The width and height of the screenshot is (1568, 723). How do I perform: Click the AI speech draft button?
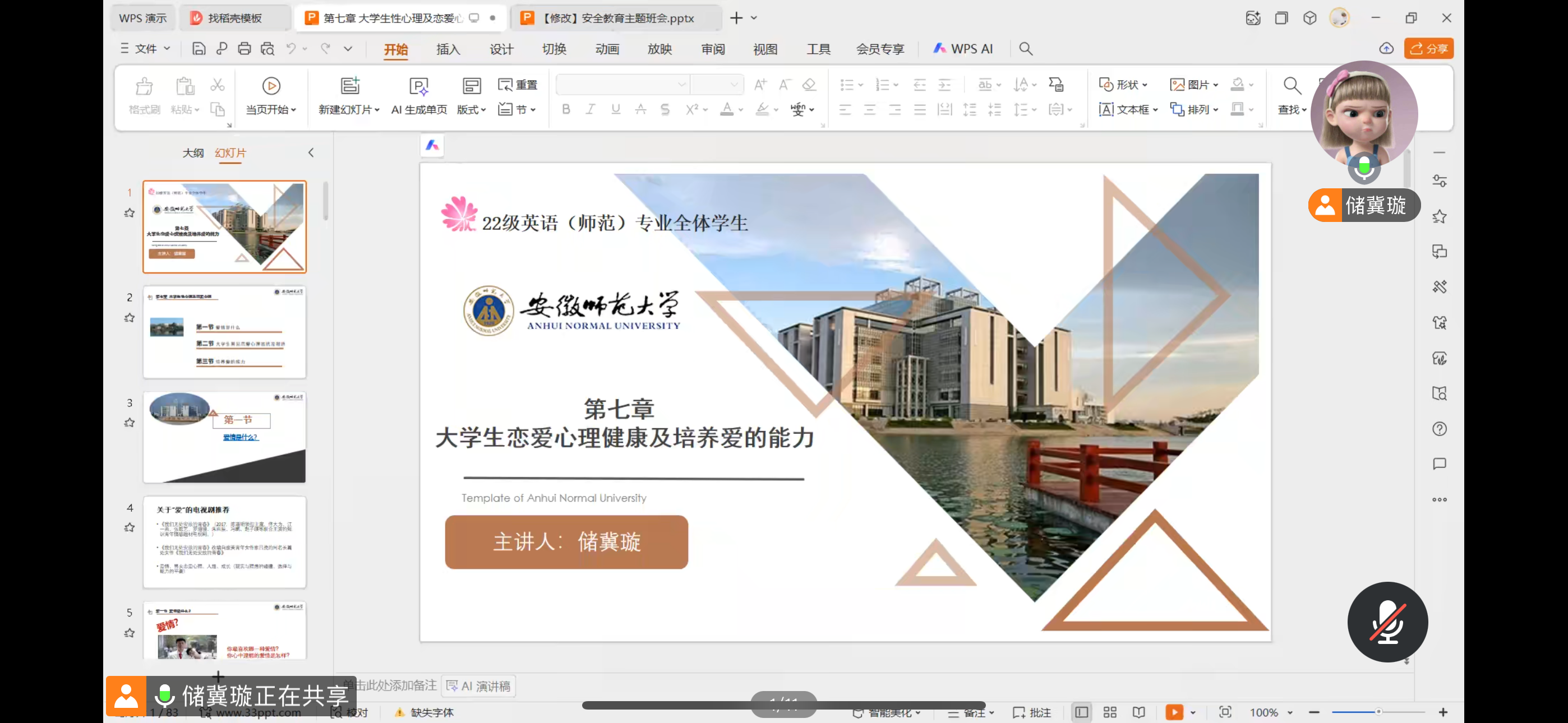click(479, 686)
